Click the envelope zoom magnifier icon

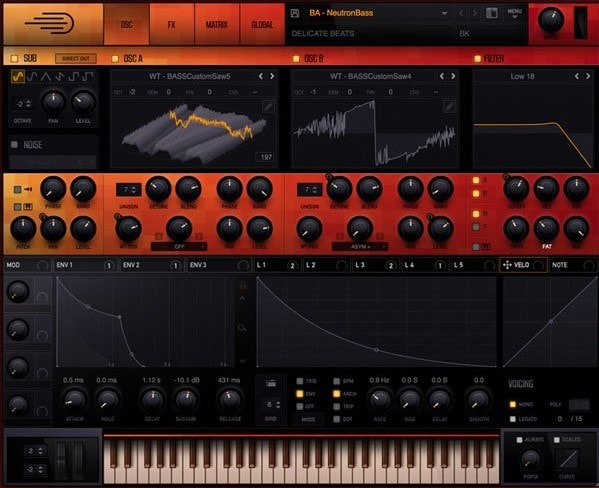[242, 328]
